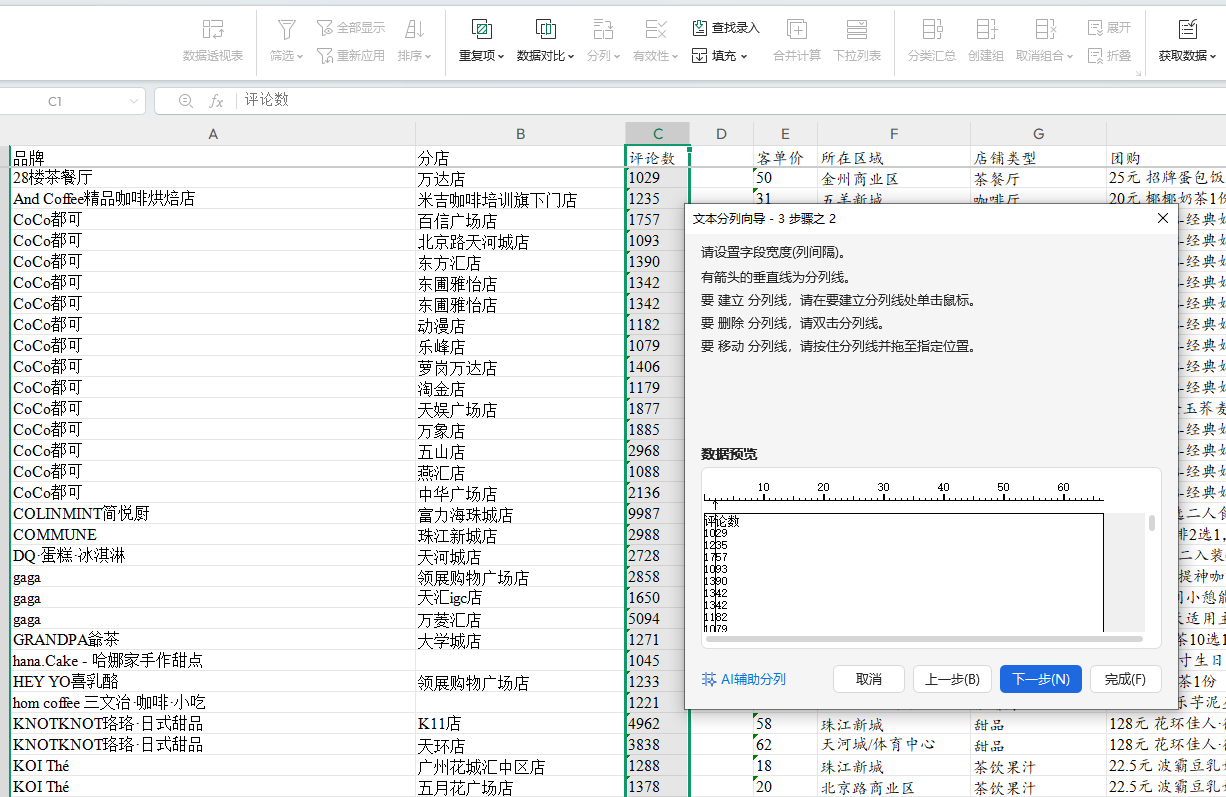Click the 创建组 create group icon
The height and width of the screenshot is (797, 1226).
[x=986, y=29]
